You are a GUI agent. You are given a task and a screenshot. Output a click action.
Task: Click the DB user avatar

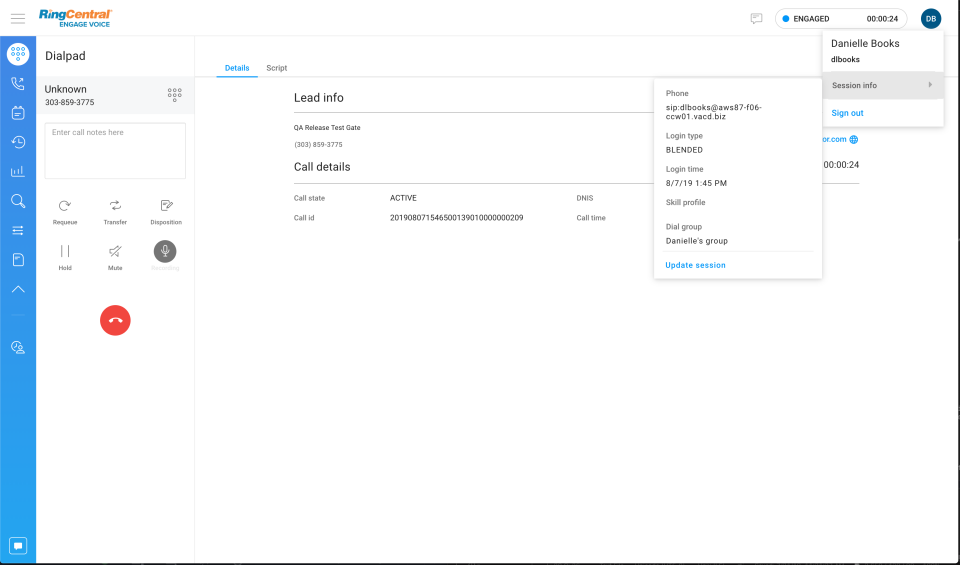click(931, 19)
